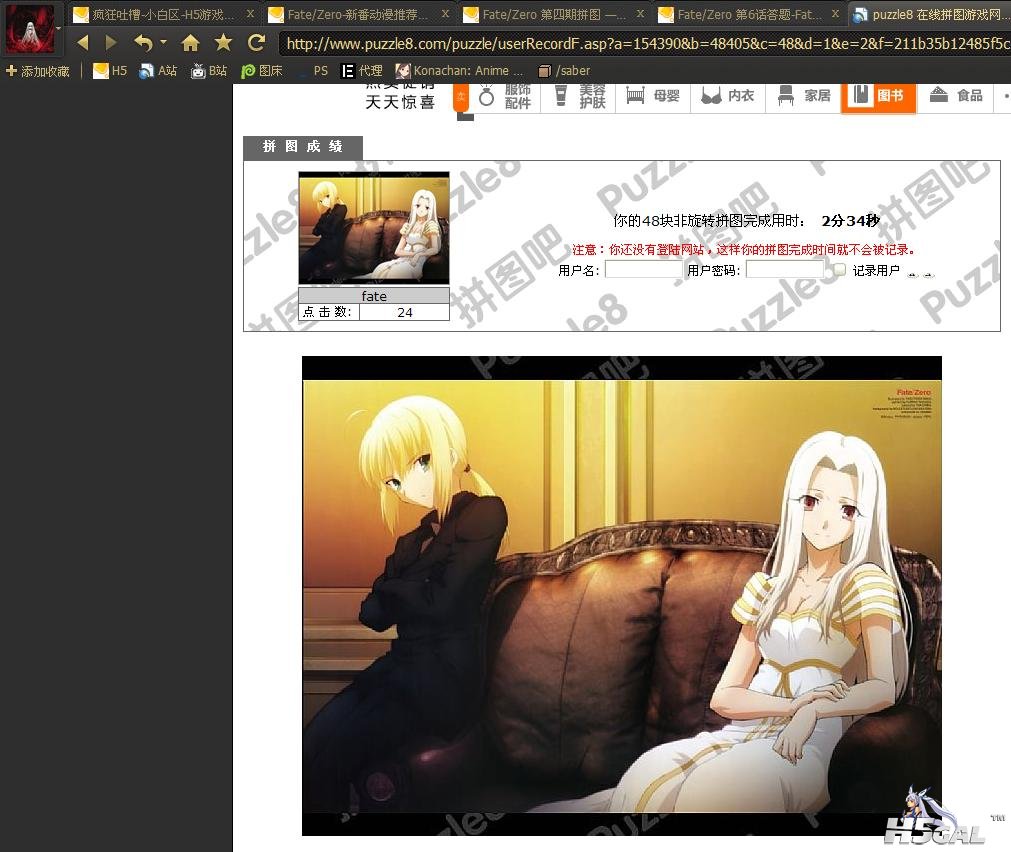Open the B站 bookmark

(209, 71)
